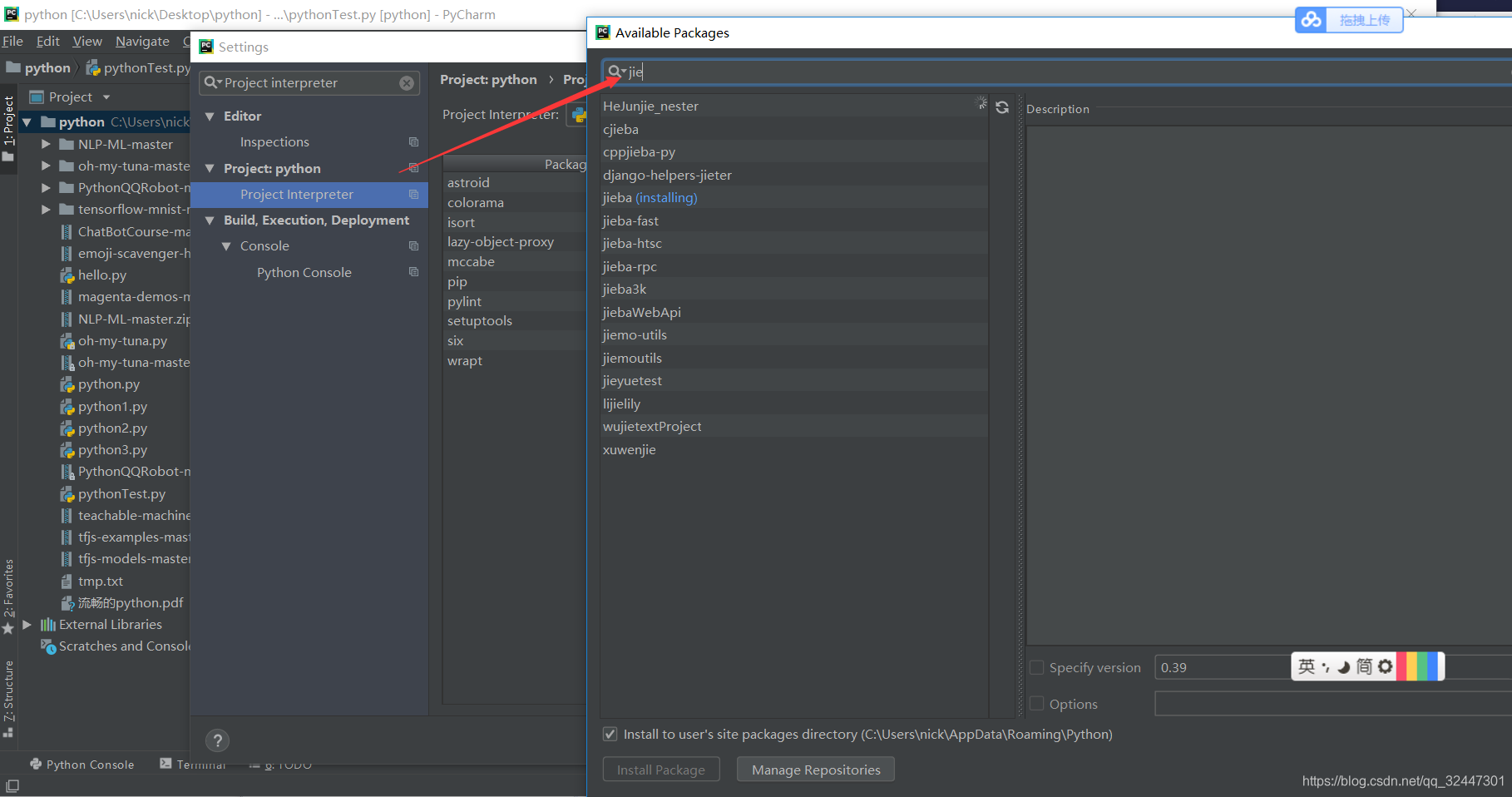Open the Edit menu
The width and height of the screenshot is (1512, 797).
coord(48,41)
